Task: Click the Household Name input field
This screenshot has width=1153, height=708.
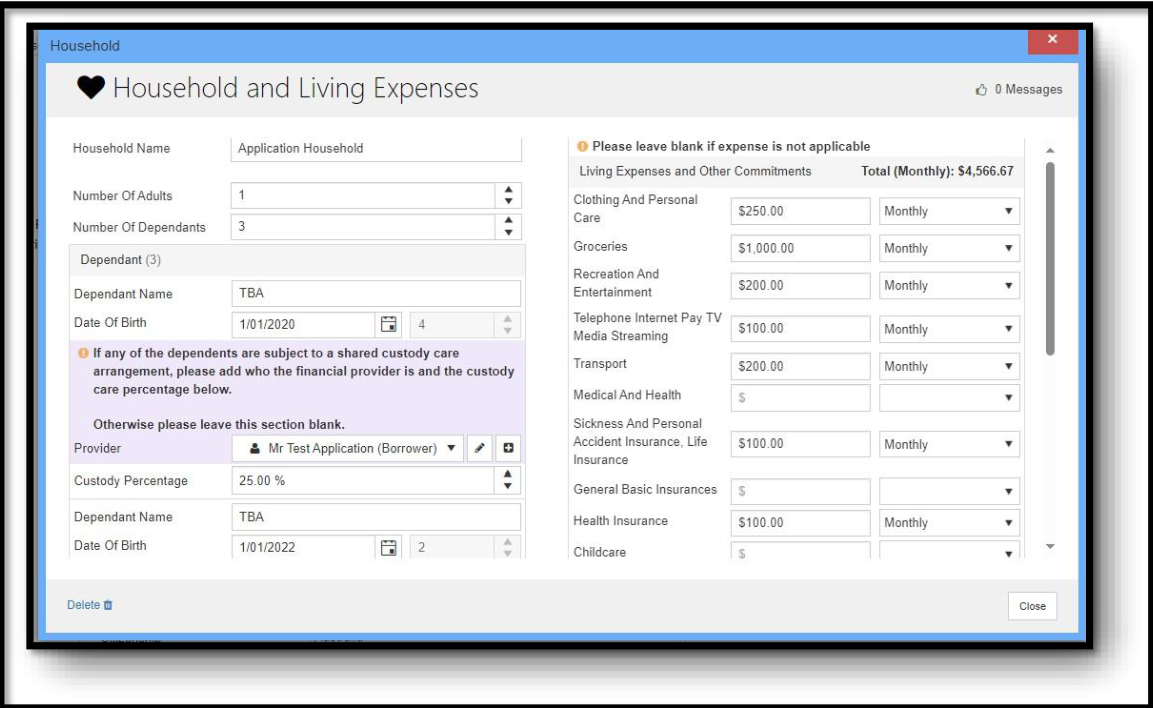Action: click(376, 148)
